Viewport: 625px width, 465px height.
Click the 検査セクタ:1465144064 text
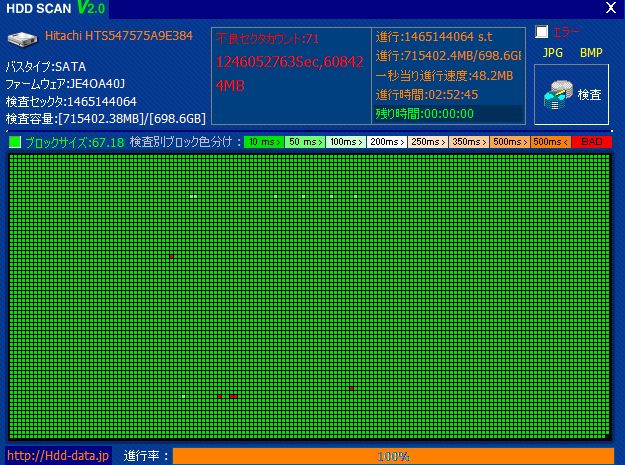click(x=71, y=102)
